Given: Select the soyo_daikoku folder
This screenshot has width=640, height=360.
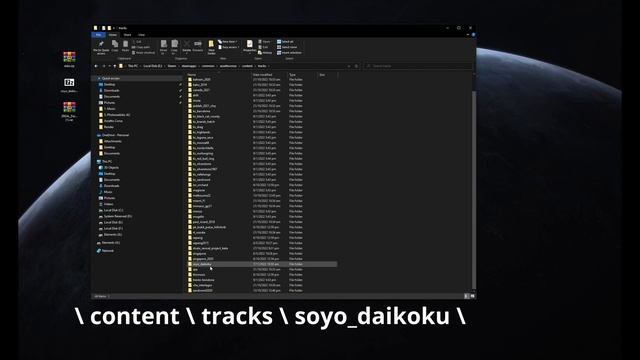Looking at the screenshot, I should coord(262,264).
